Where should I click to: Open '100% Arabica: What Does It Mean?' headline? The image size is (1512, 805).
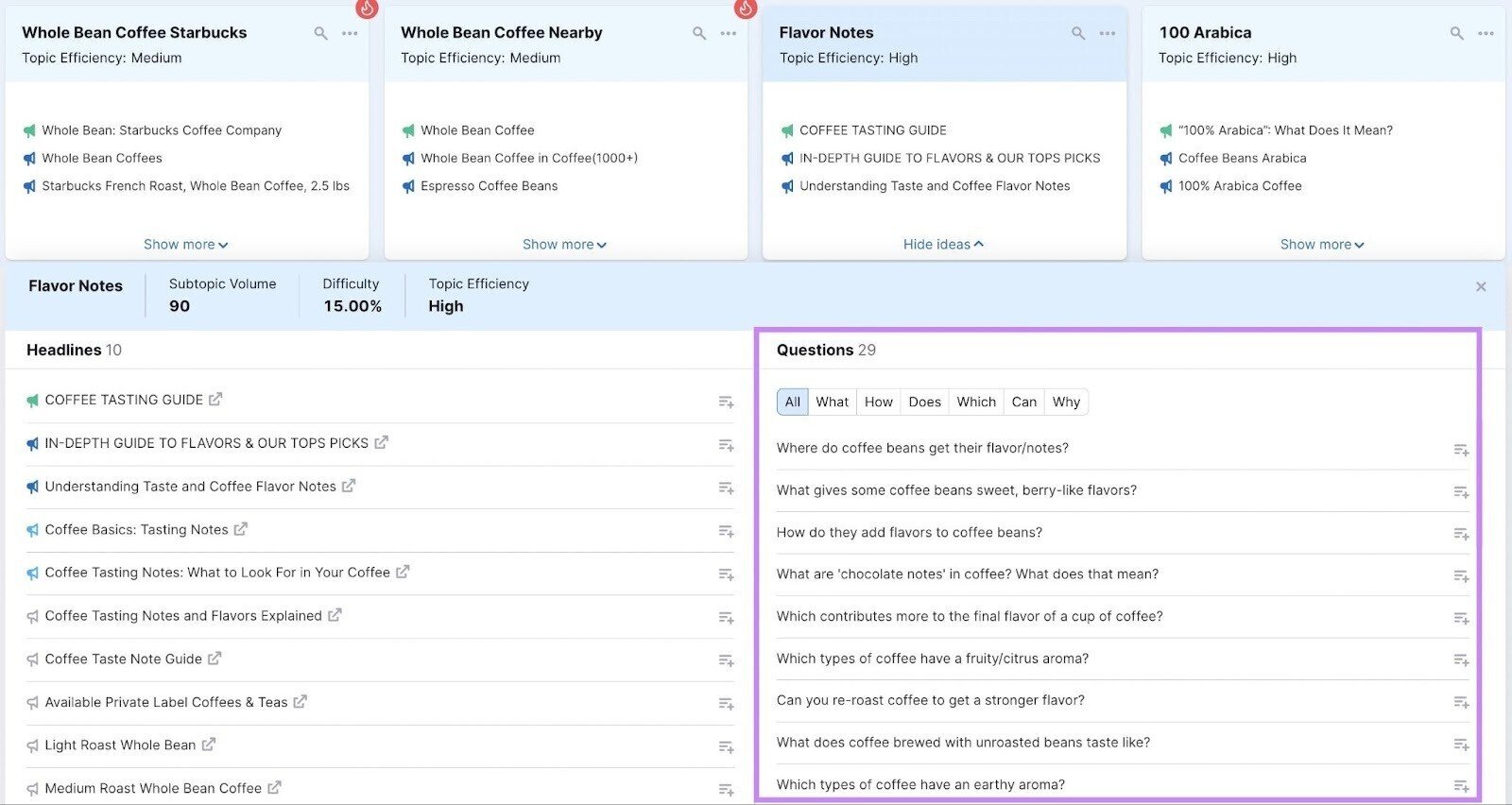(1285, 130)
